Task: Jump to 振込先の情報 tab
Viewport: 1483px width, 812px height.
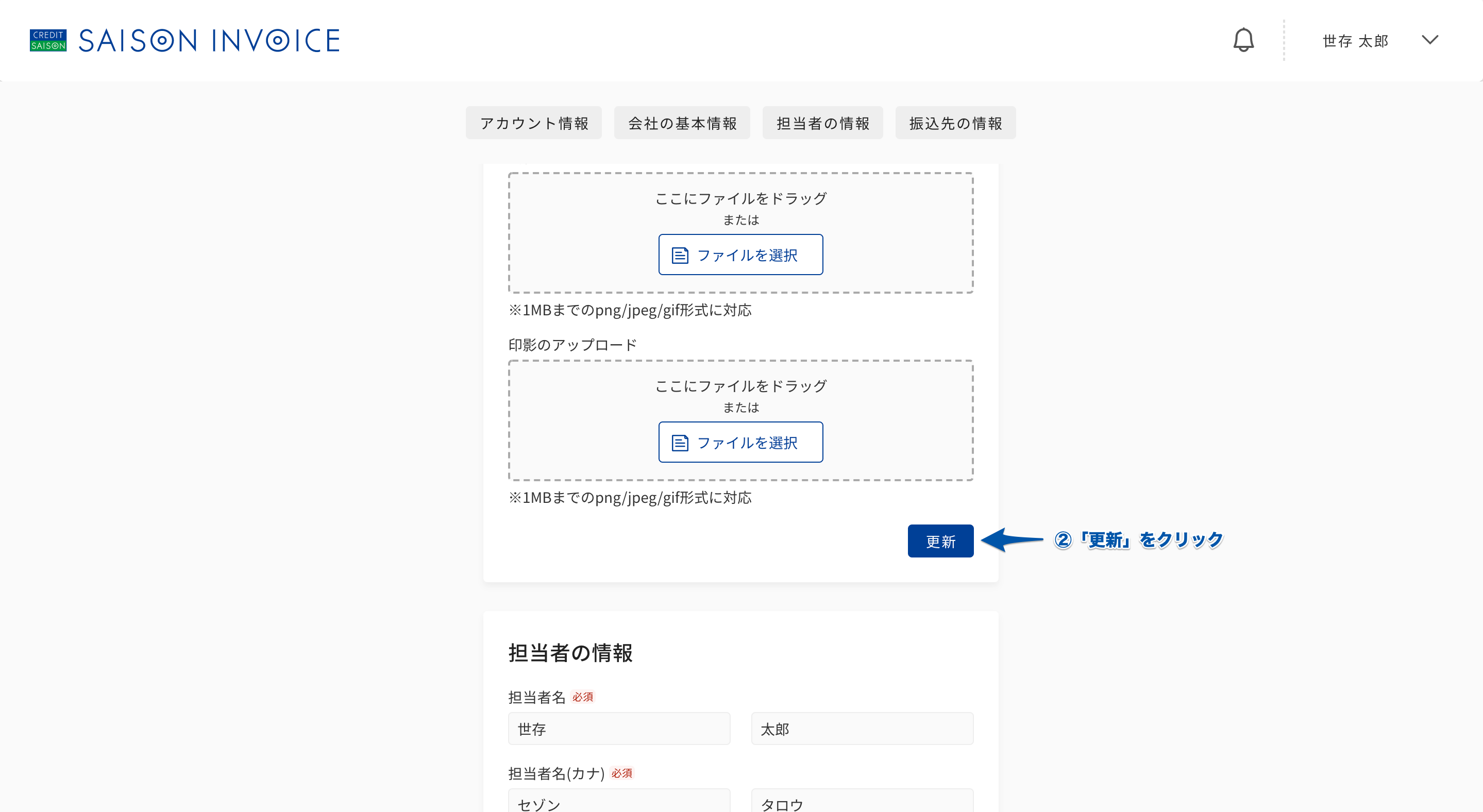Action: point(955,123)
